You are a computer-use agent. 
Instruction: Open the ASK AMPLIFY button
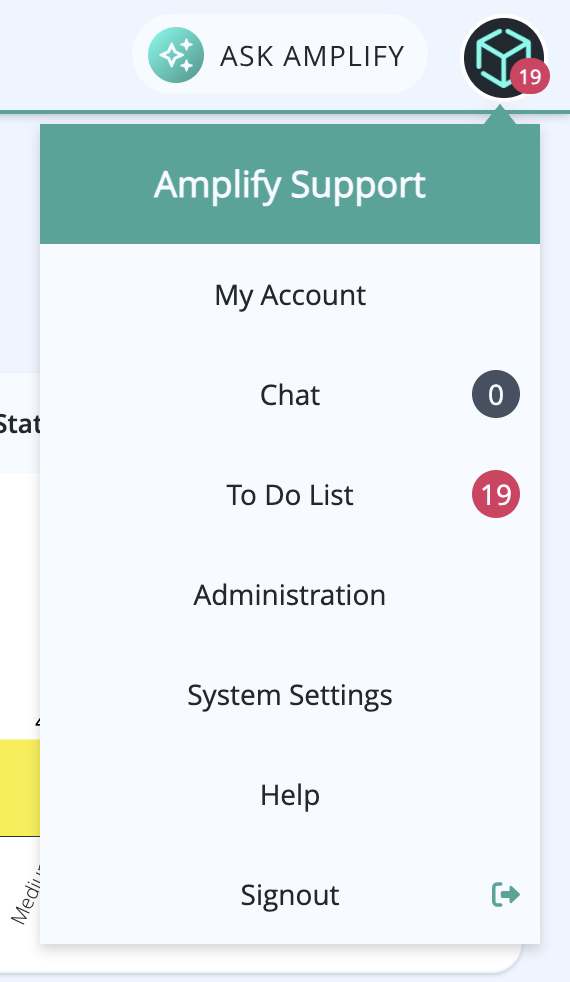[280, 55]
